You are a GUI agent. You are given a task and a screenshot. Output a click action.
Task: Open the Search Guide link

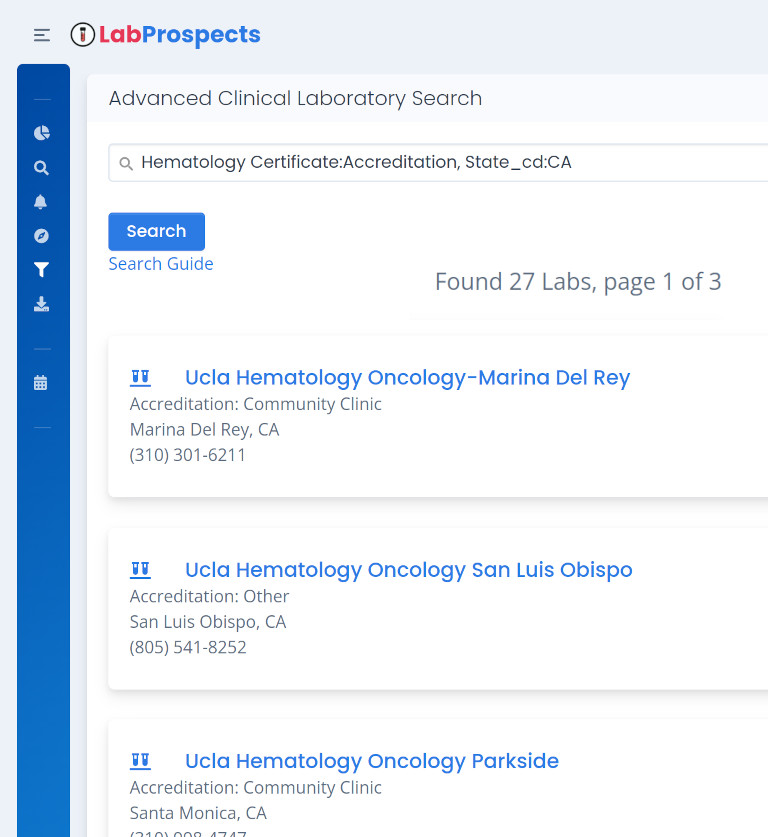point(161,264)
